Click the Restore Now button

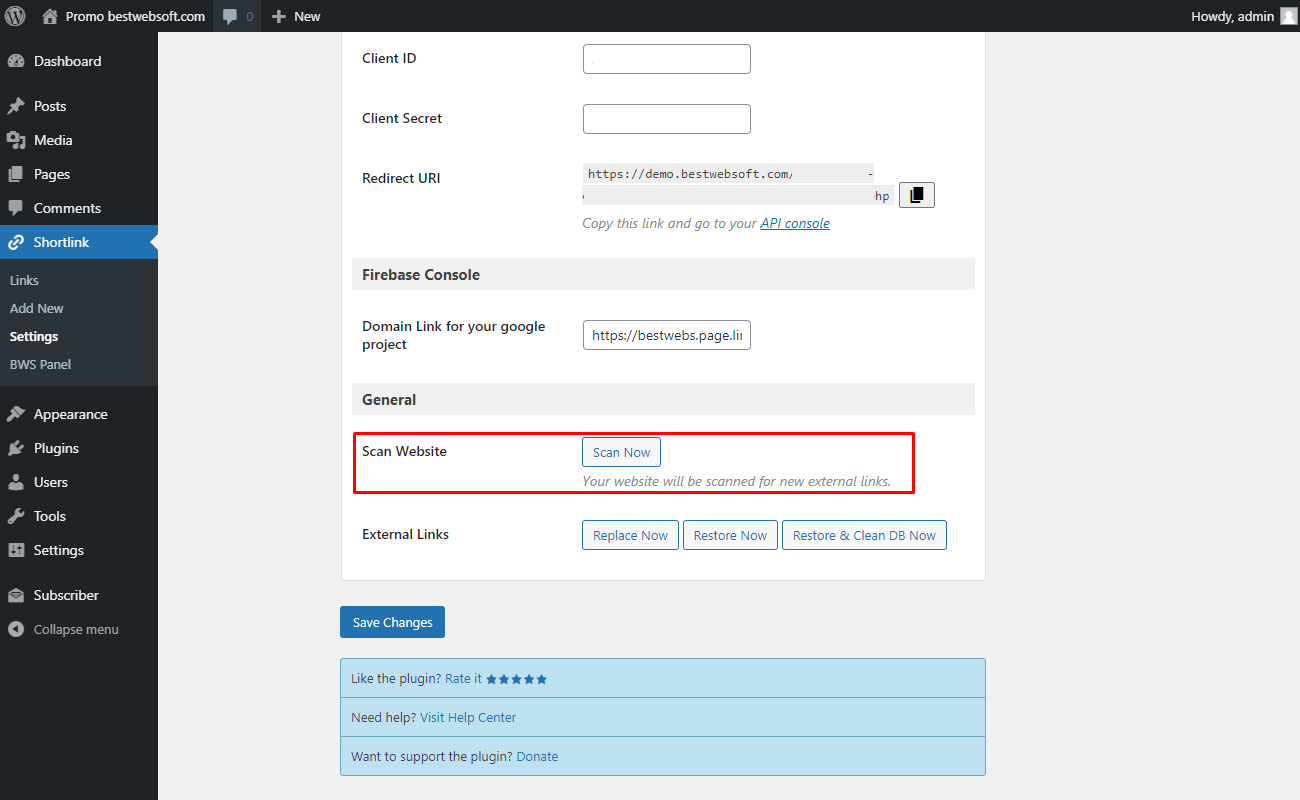pyautogui.click(x=730, y=535)
